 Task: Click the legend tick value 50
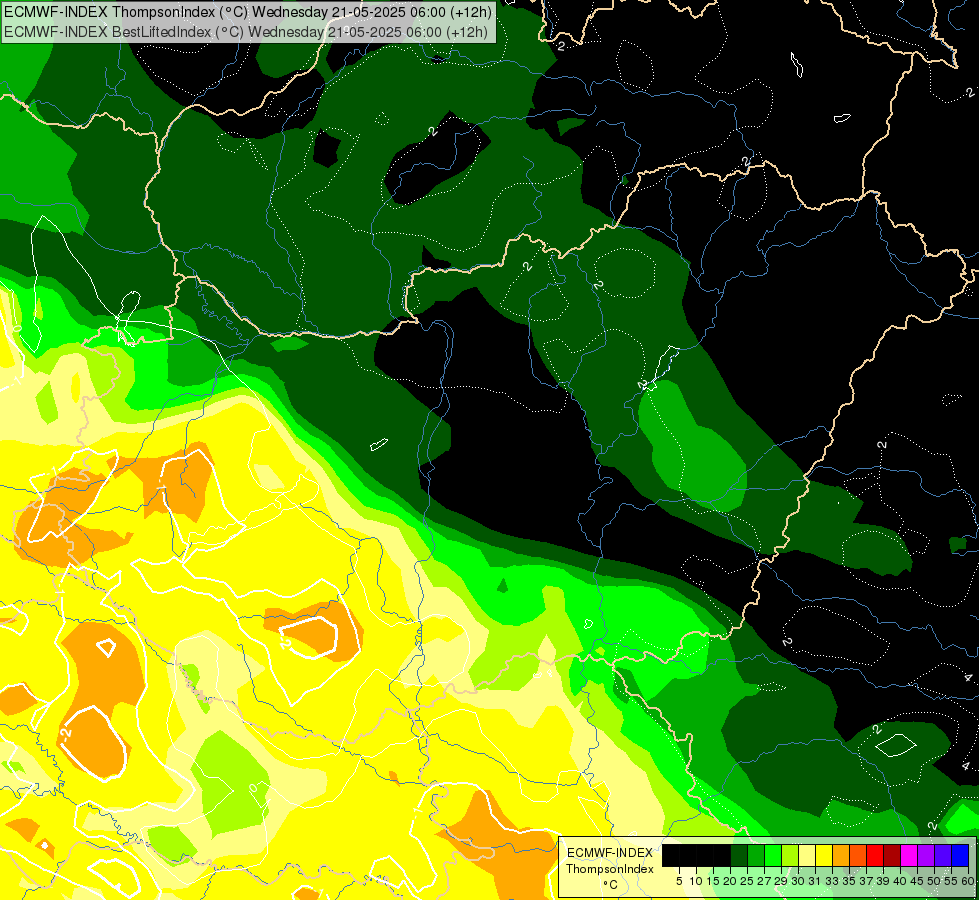935,881
